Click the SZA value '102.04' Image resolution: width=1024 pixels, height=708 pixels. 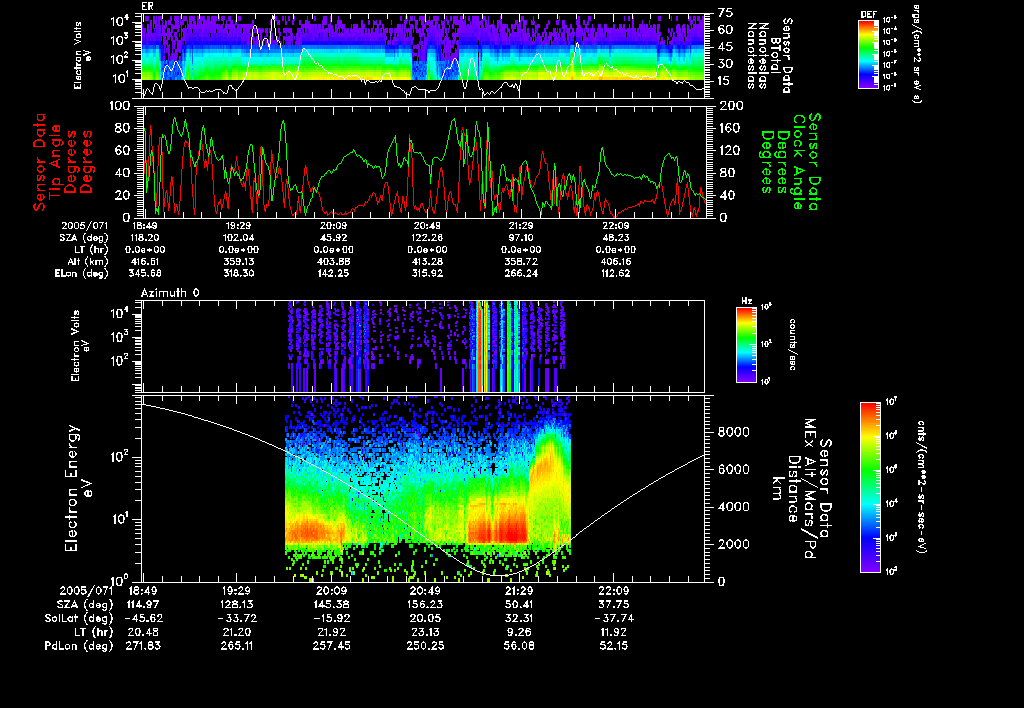pyautogui.click(x=238, y=238)
